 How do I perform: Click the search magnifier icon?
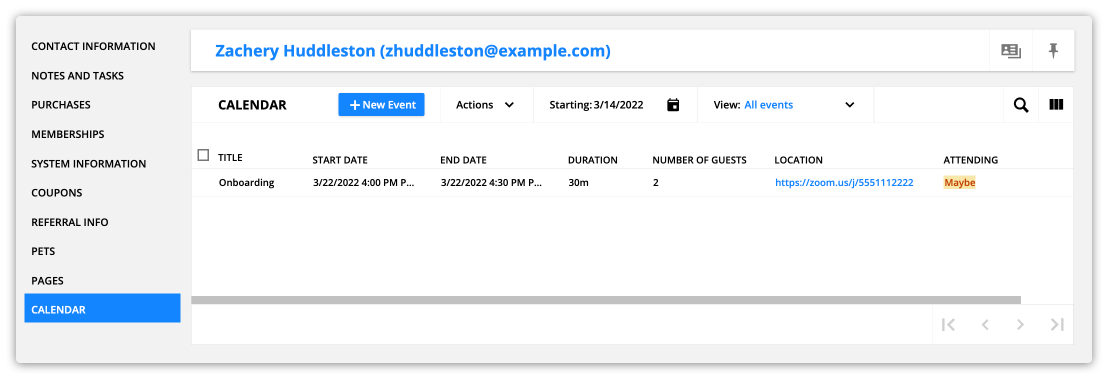(x=1020, y=105)
